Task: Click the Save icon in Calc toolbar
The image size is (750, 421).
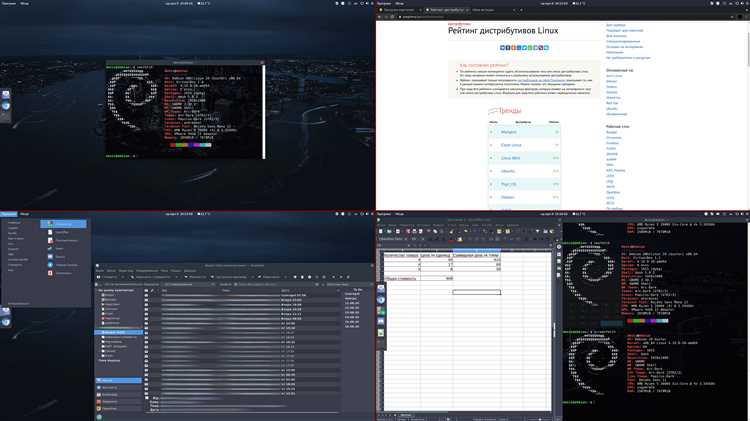Action: tap(397, 231)
